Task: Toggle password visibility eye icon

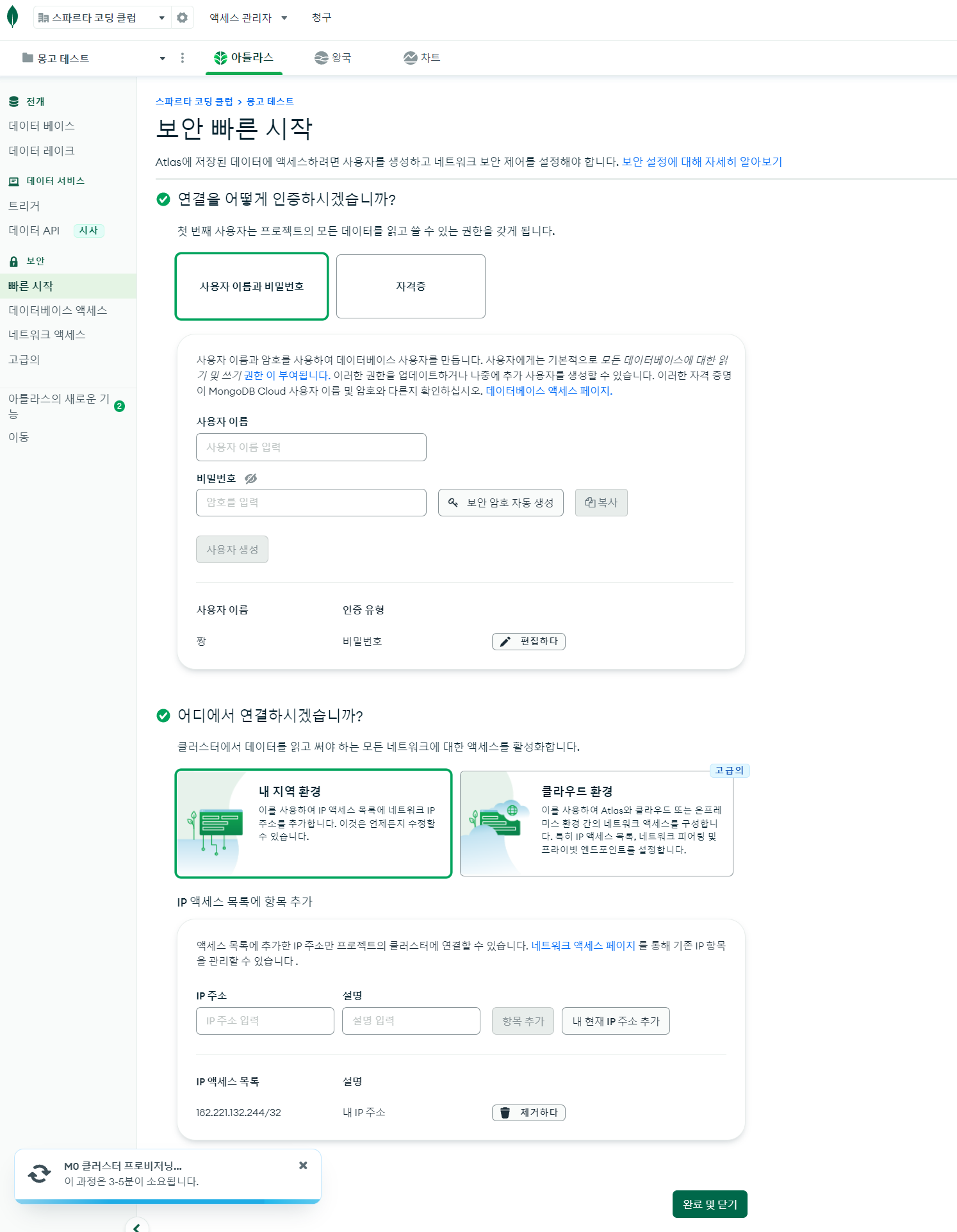Action: [x=250, y=479]
